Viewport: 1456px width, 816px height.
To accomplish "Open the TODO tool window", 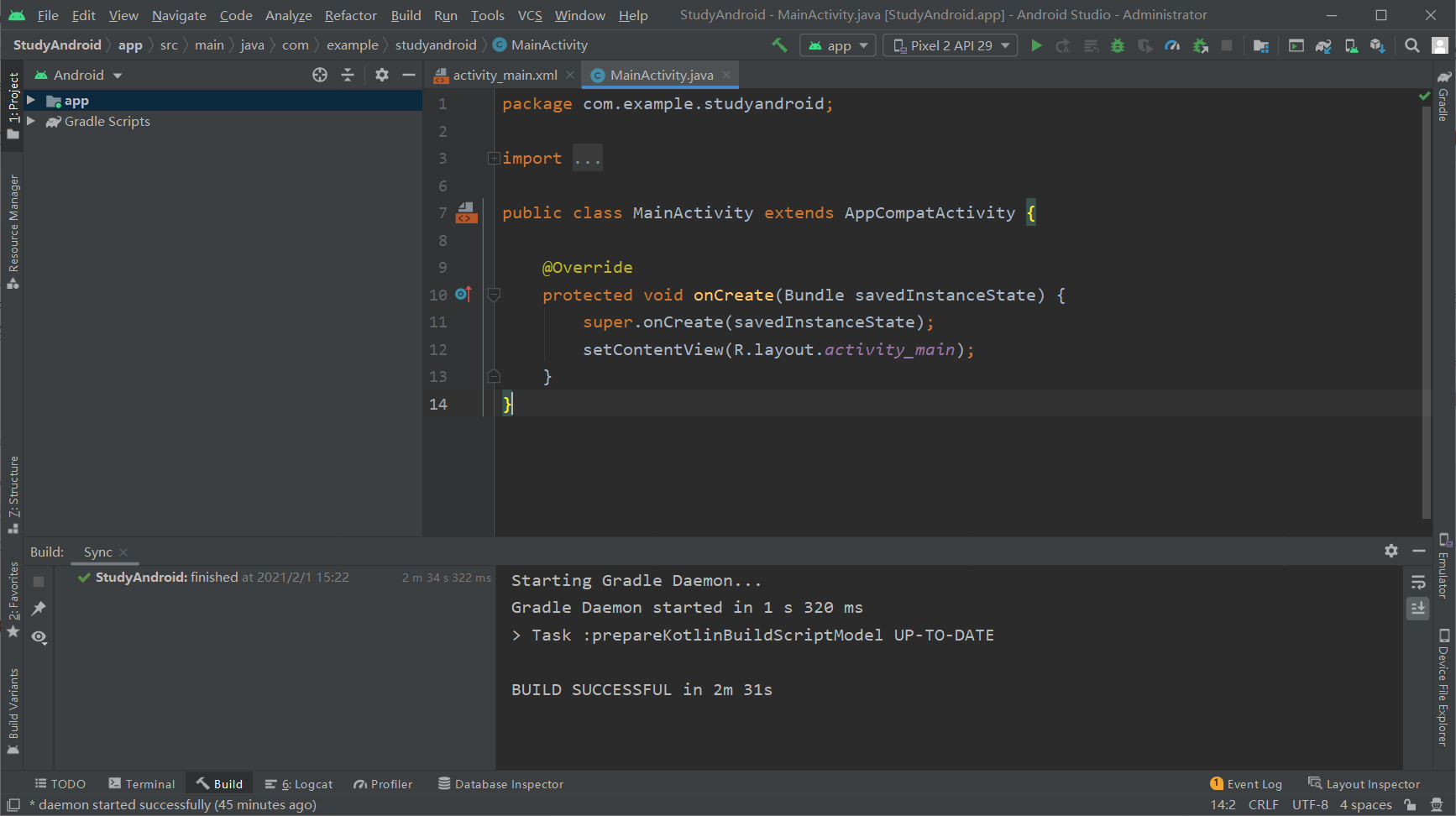I will (60, 784).
